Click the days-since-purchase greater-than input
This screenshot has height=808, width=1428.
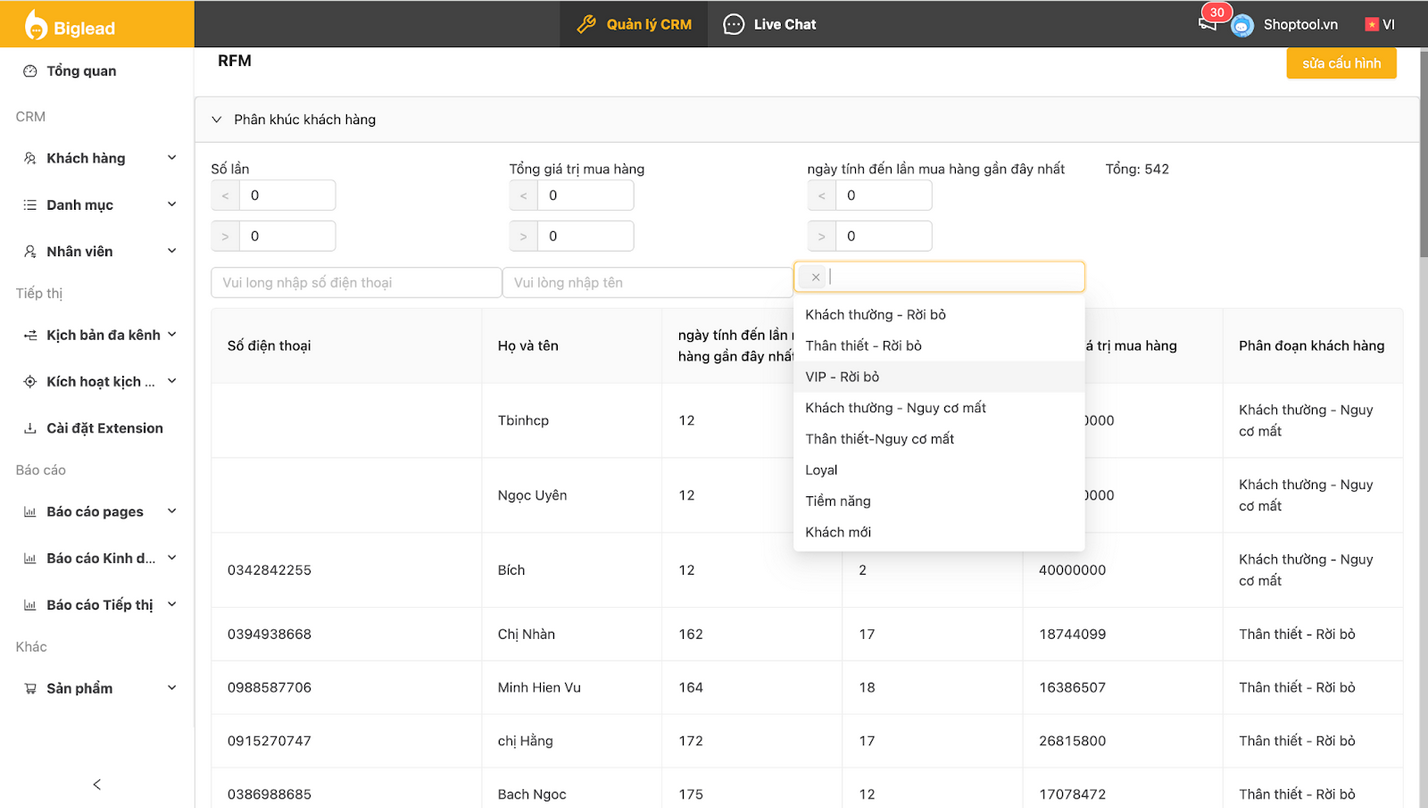pos(883,236)
